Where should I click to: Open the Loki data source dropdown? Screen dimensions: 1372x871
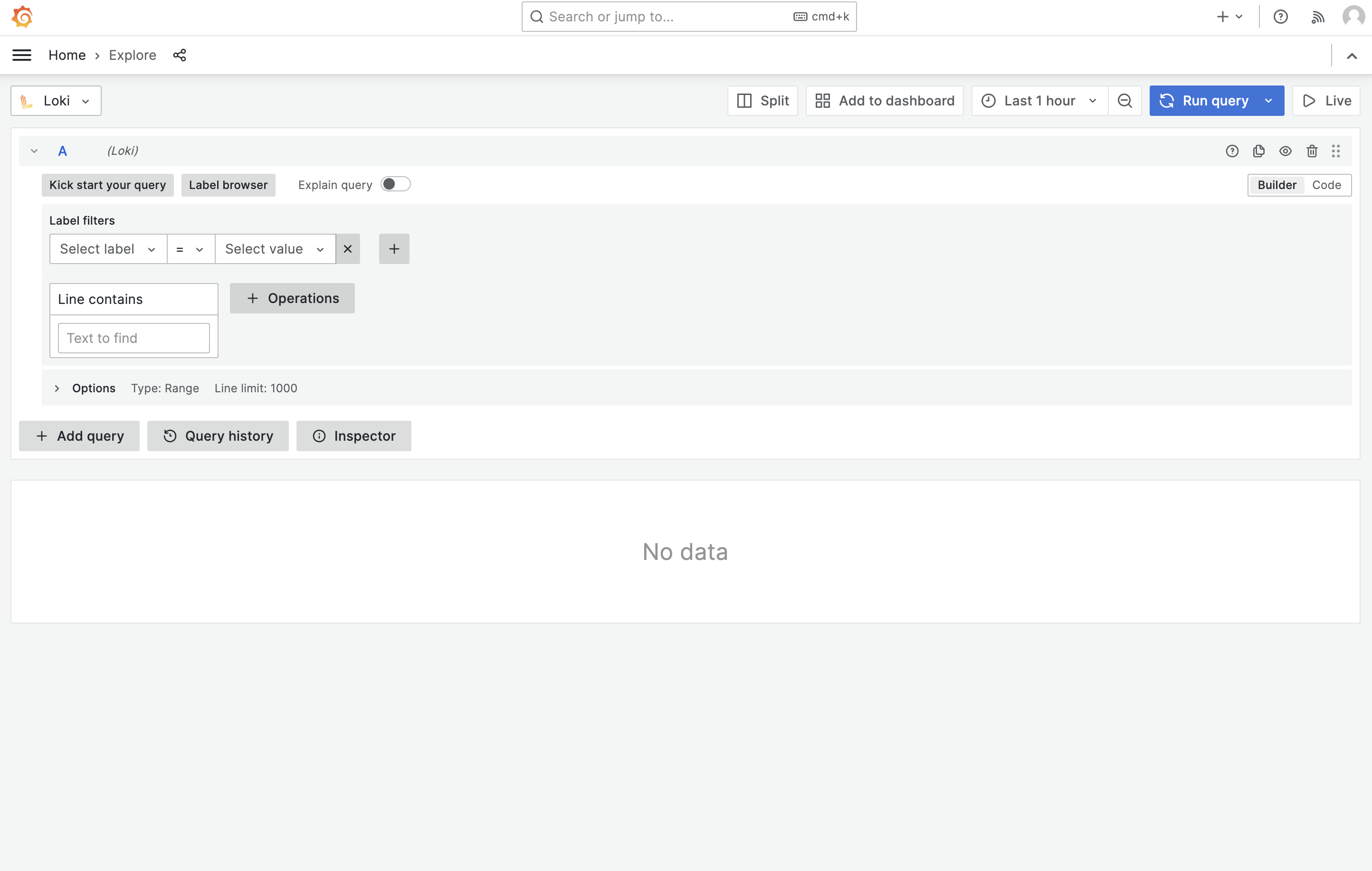coord(56,101)
